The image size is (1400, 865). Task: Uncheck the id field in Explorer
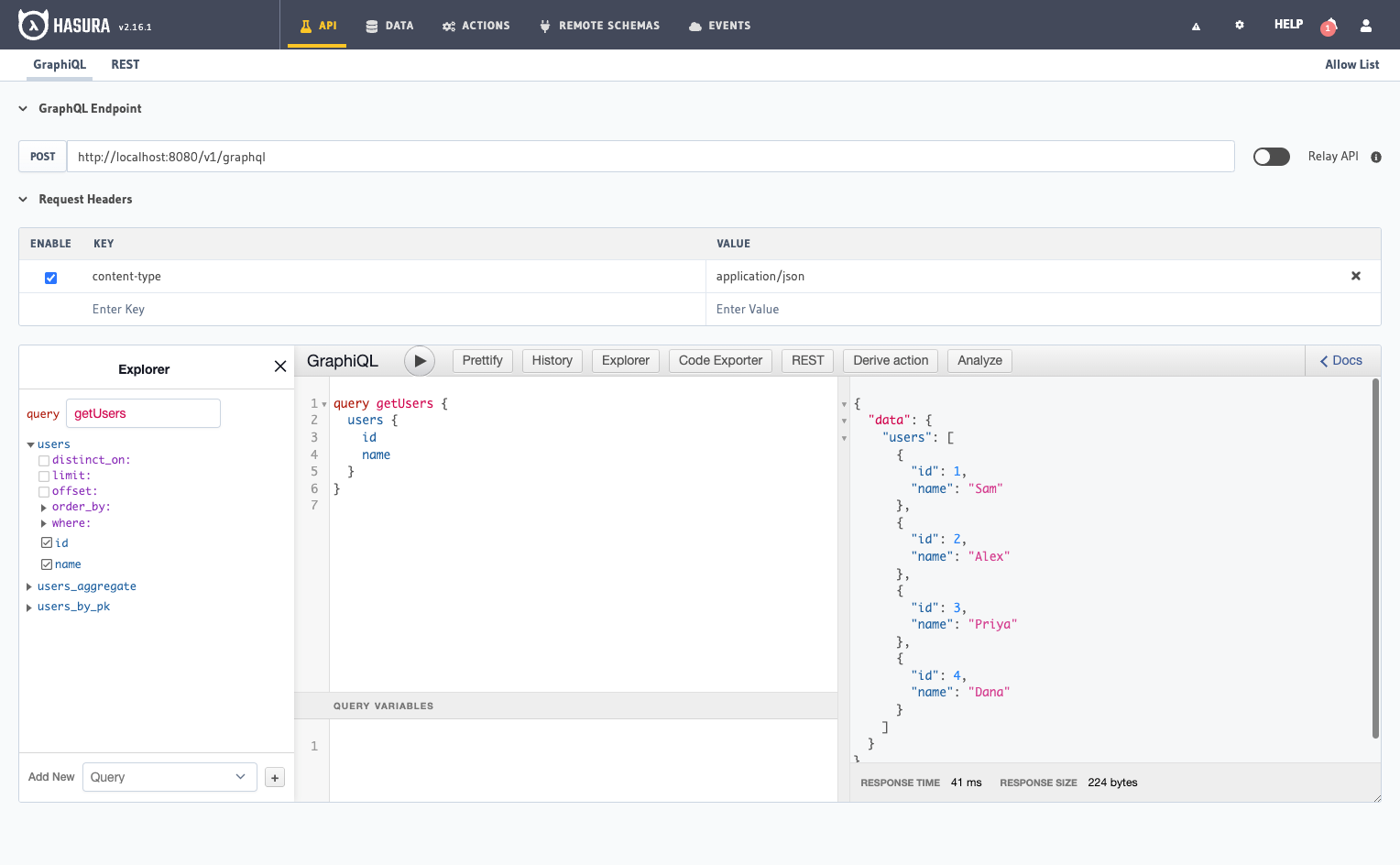coord(48,542)
